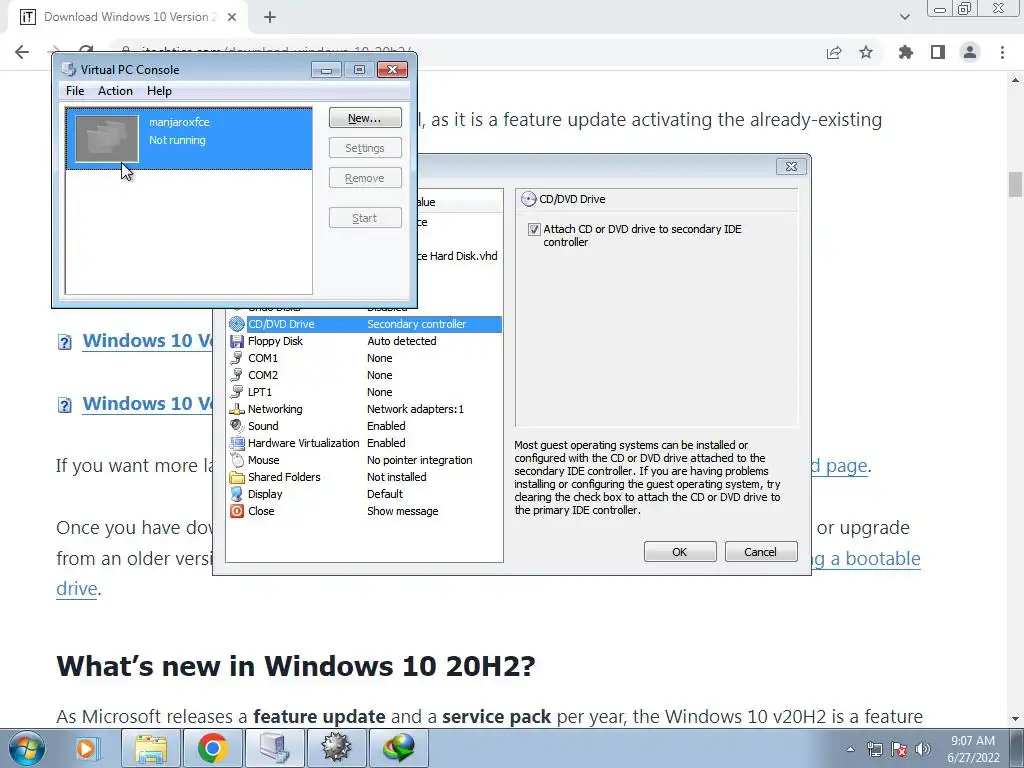
Task: Select the Networking row in settings list
Action: tap(364, 409)
